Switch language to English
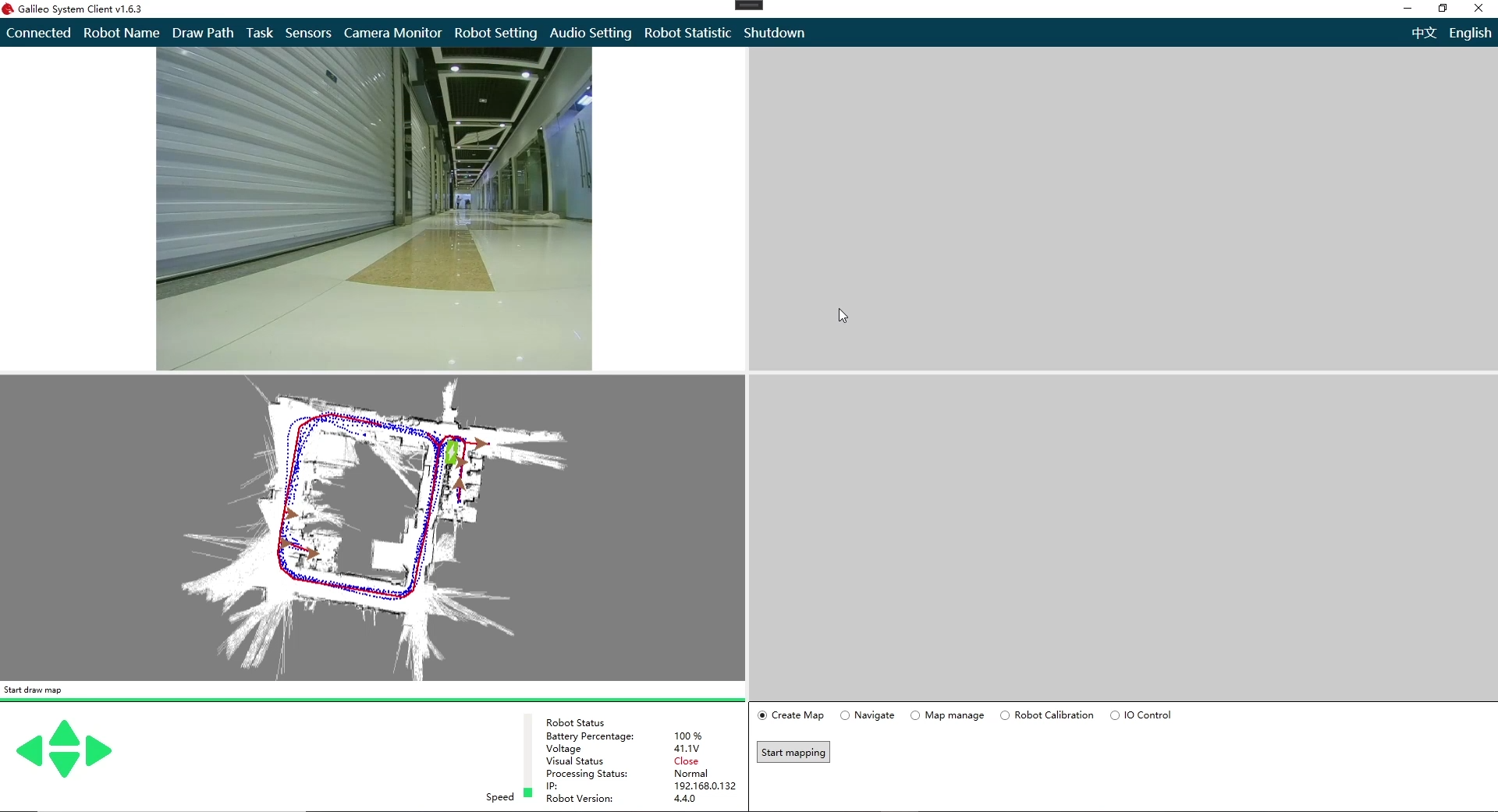The height and width of the screenshot is (812, 1498). pos(1470,33)
